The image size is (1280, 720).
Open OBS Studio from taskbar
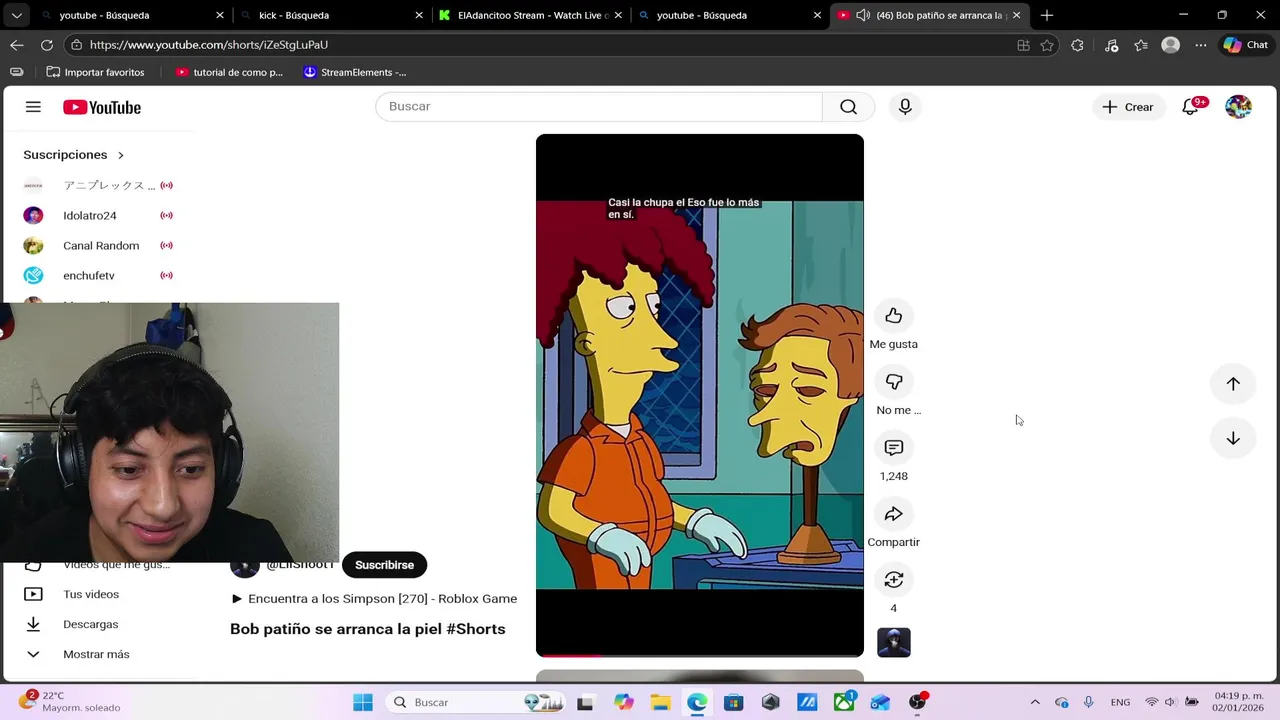click(918, 702)
